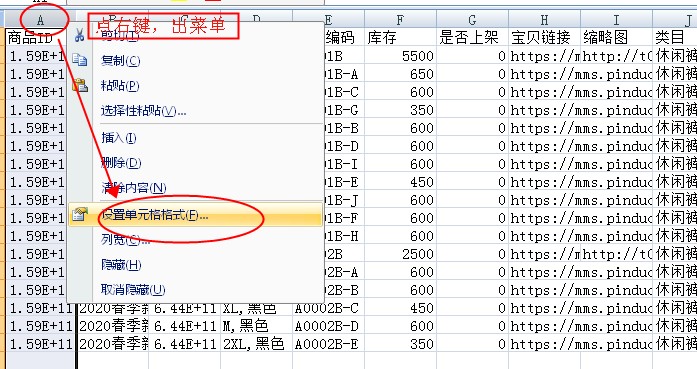Image resolution: width=697 pixels, height=369 pixels.
Task: Select column header F
Action: [x=400, y=20]
